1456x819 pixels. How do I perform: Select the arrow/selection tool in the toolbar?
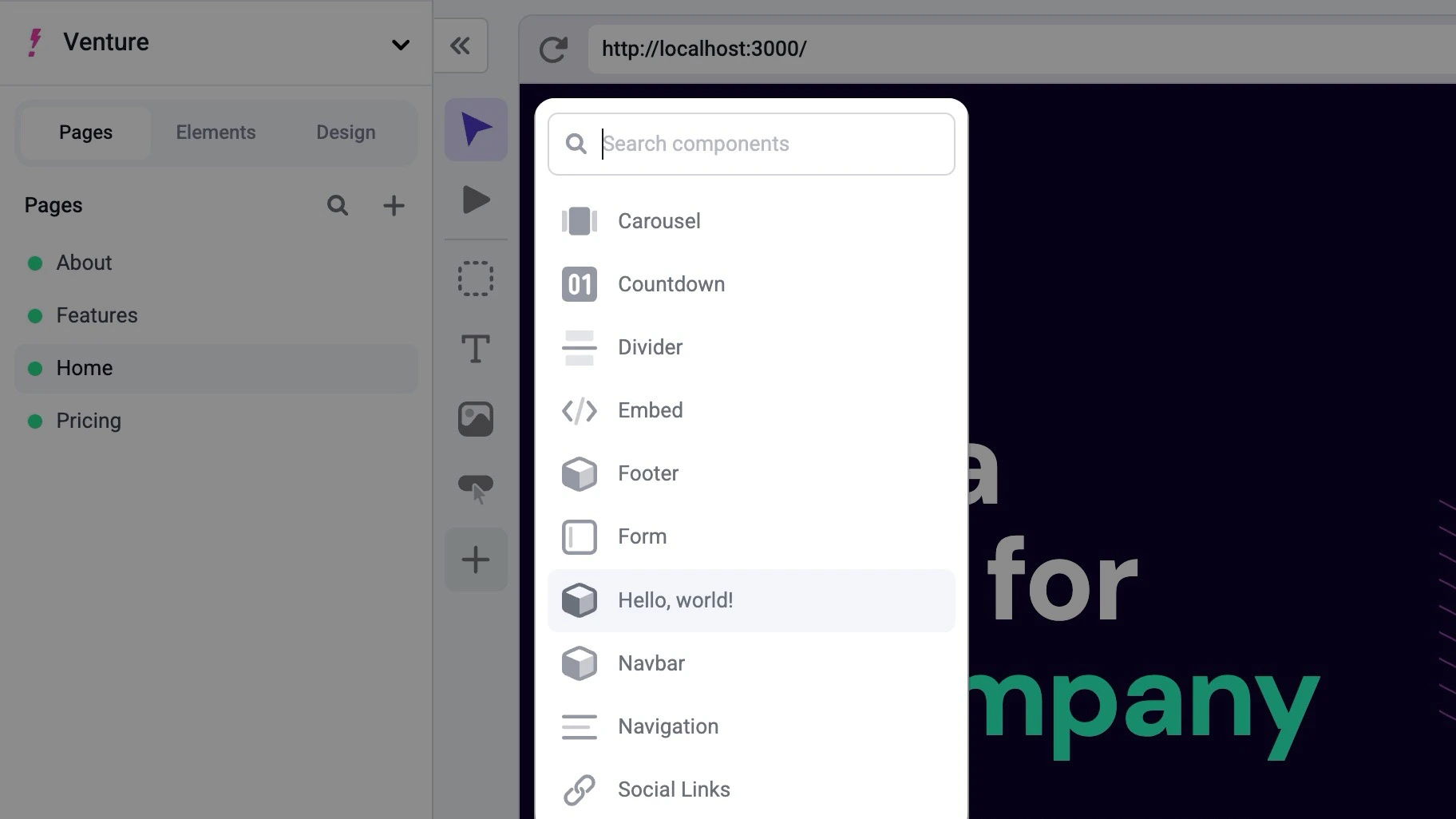(x=475, y=129)
